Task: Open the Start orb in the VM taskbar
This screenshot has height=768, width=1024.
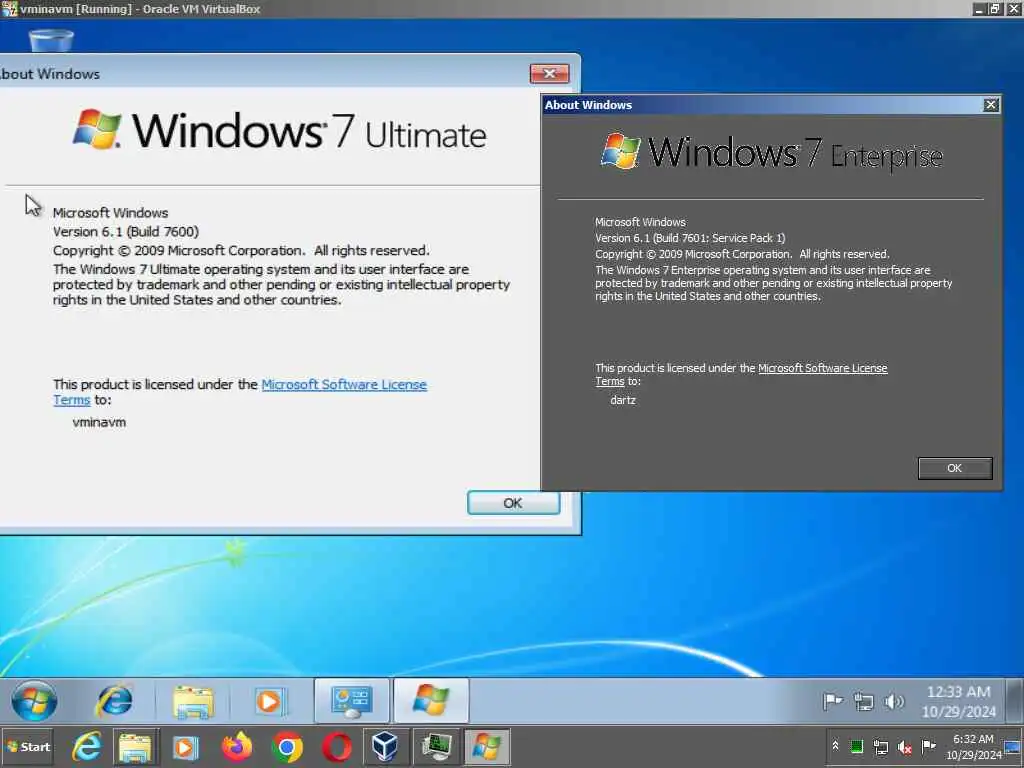Action: (33, 701)
